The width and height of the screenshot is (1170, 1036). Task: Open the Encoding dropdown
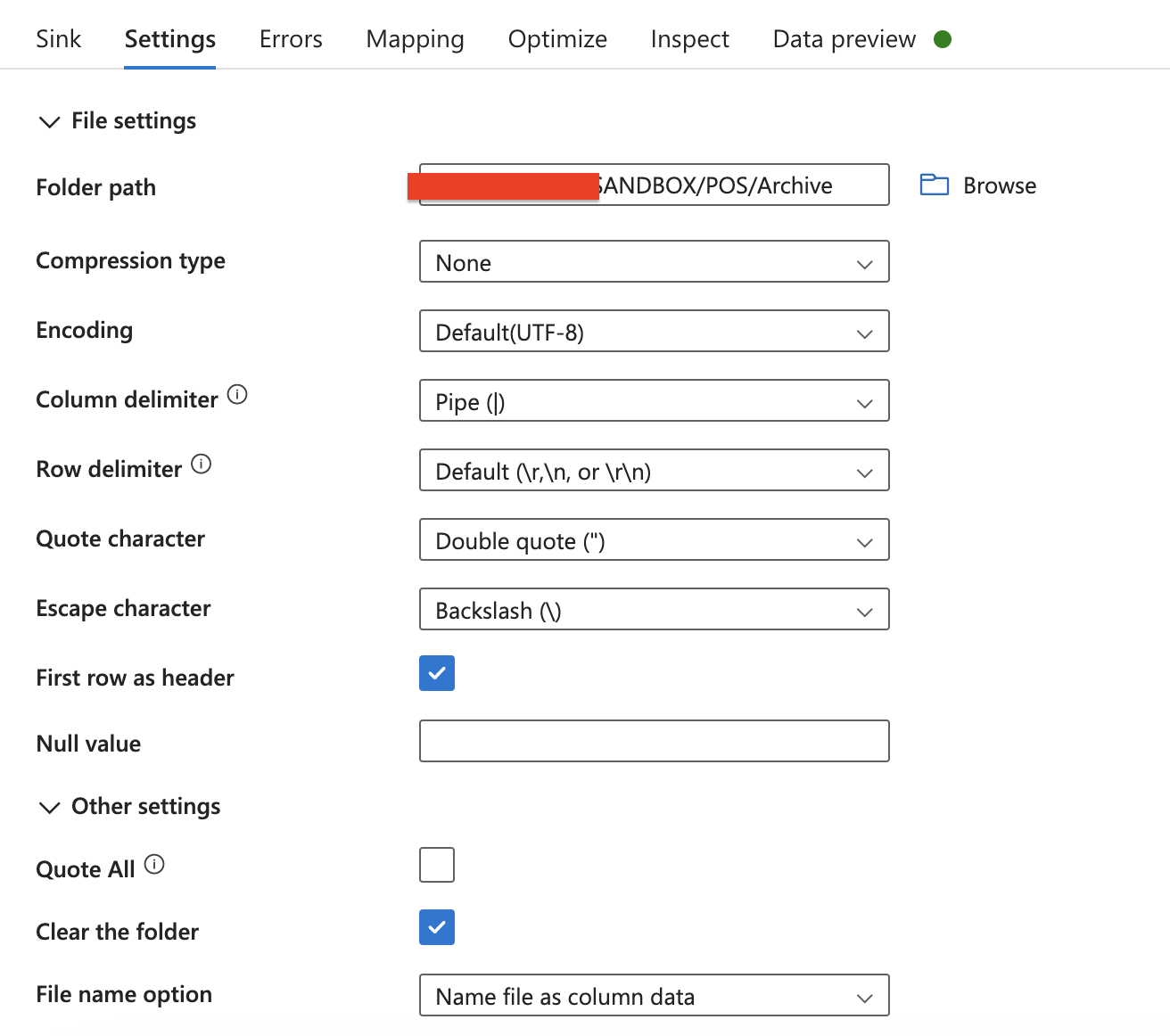pos(654,332)
